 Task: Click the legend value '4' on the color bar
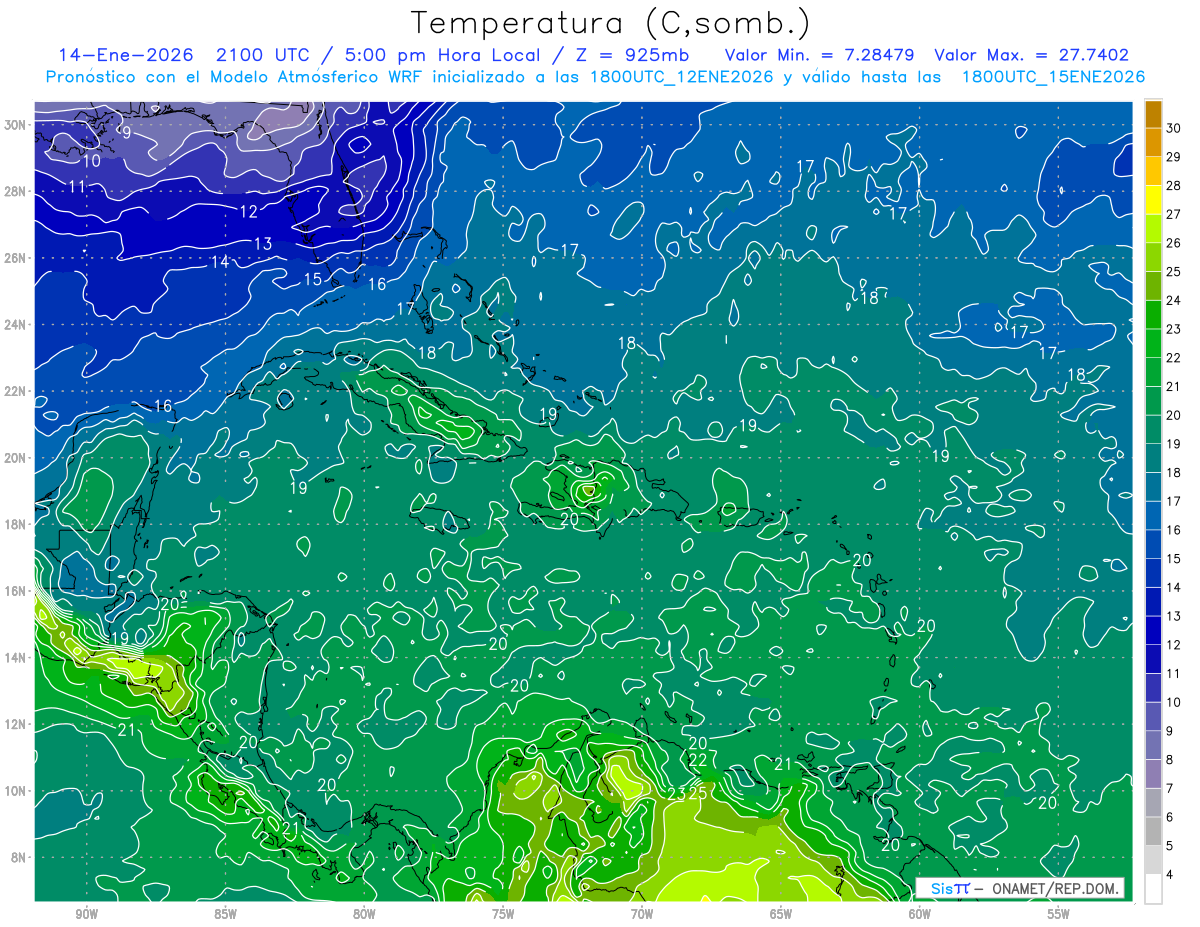click(x=1170, y=874)
